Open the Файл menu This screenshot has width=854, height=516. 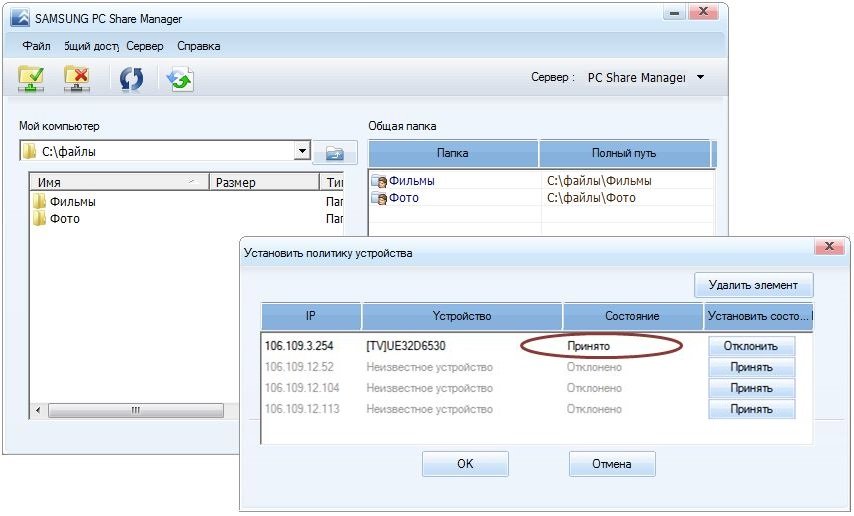tap(36, 46)
